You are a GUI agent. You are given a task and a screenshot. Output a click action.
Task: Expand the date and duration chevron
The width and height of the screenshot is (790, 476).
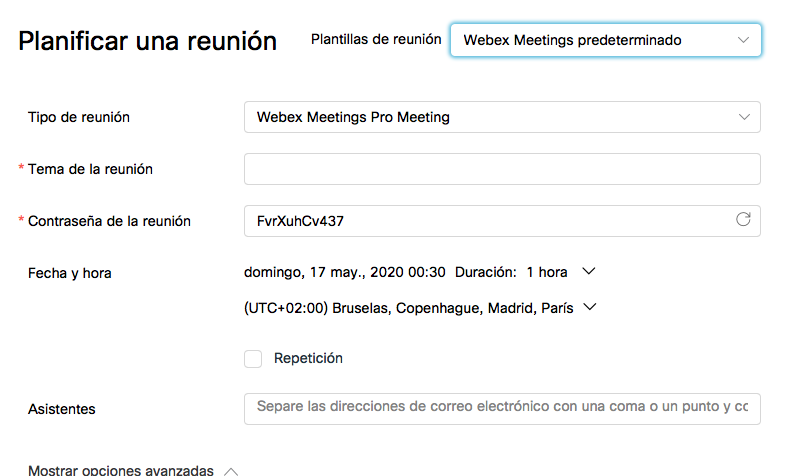click(588, 271)
